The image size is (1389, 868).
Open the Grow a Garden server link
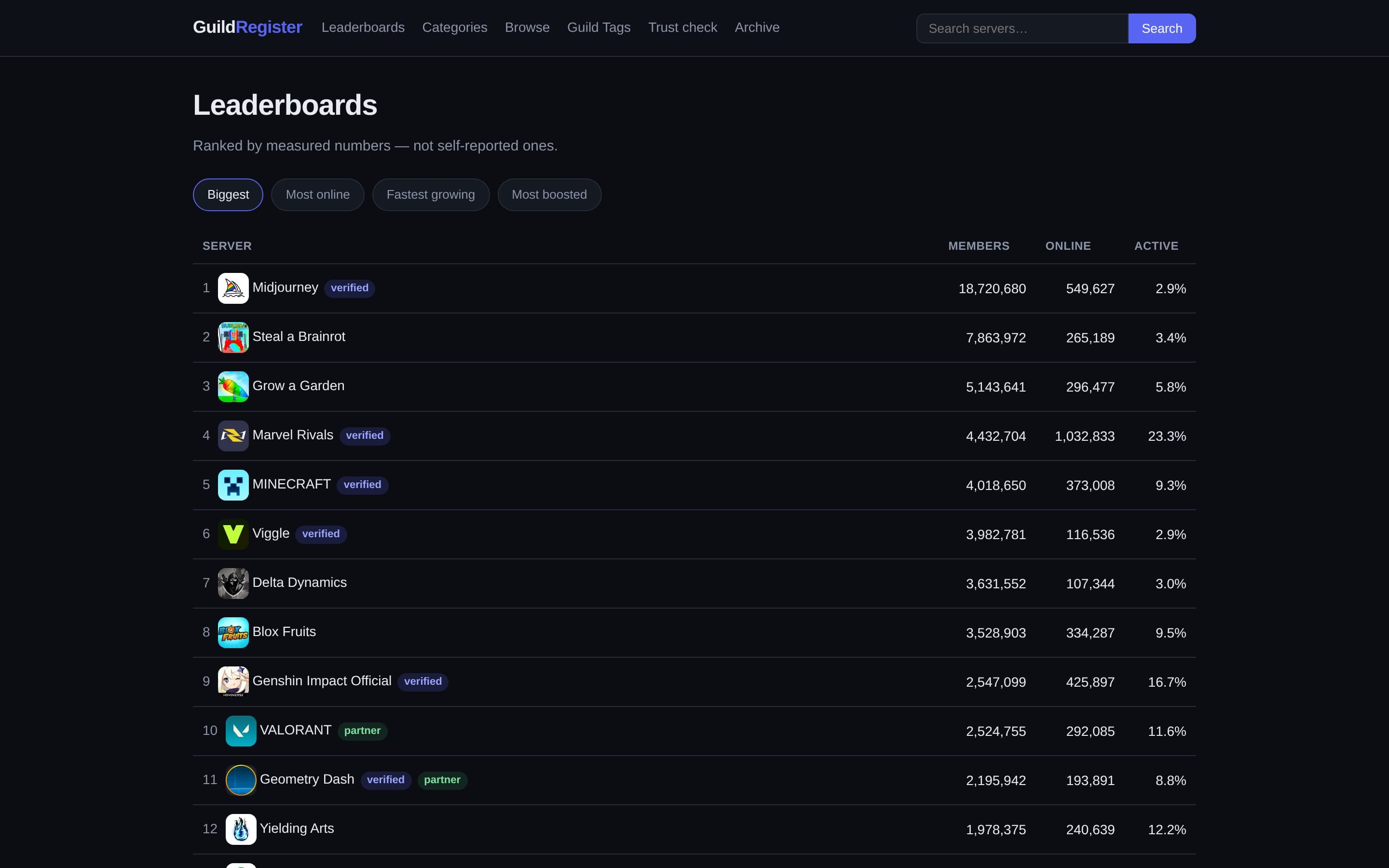[299, 386]
